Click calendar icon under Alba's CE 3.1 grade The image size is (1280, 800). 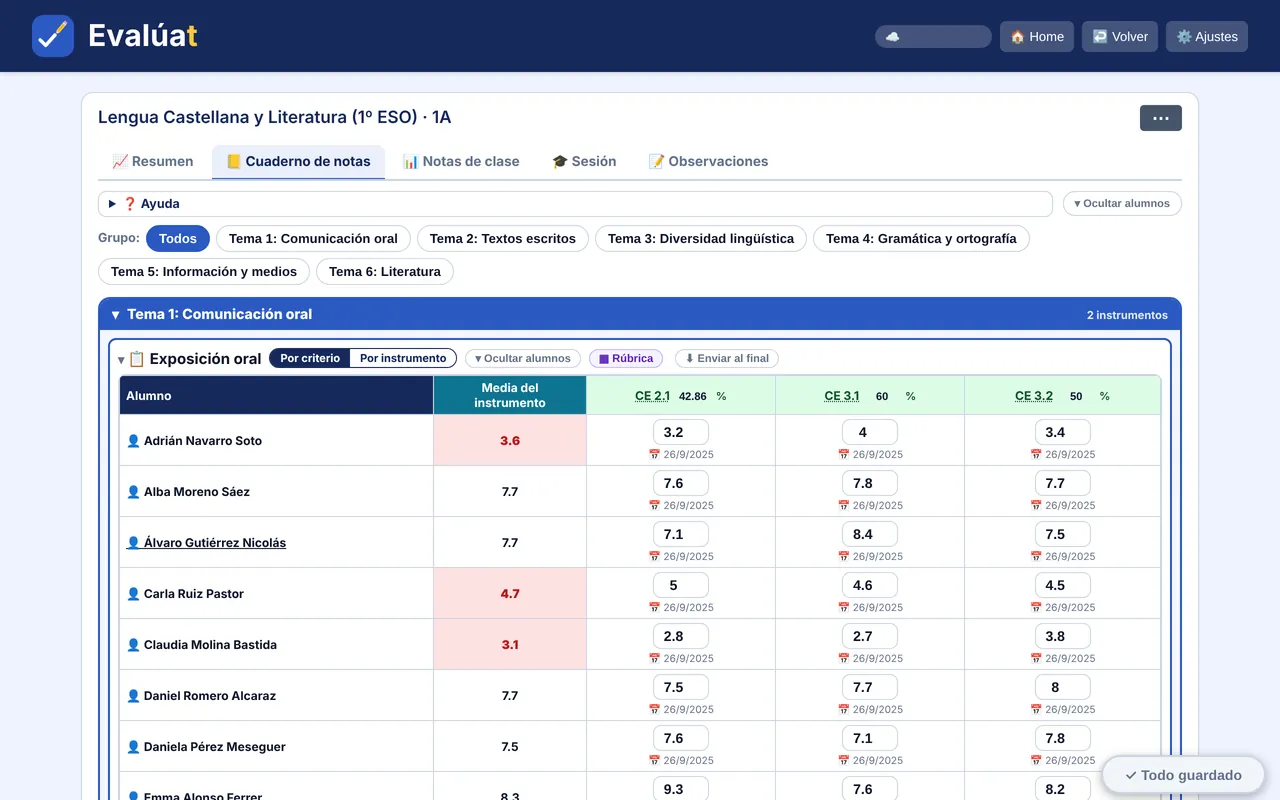[x=843, y=506]
